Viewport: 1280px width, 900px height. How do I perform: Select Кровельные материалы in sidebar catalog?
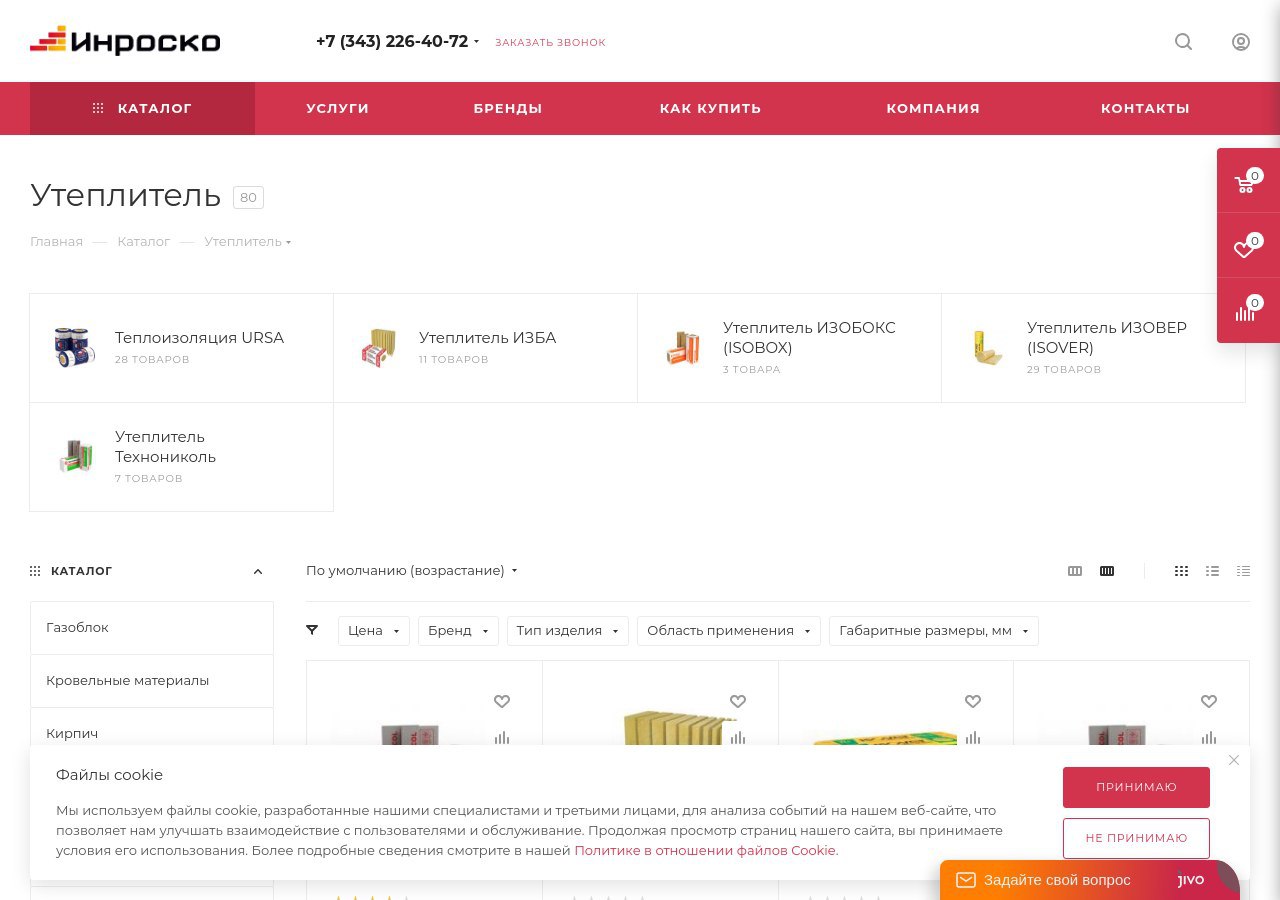click(152, 681)
